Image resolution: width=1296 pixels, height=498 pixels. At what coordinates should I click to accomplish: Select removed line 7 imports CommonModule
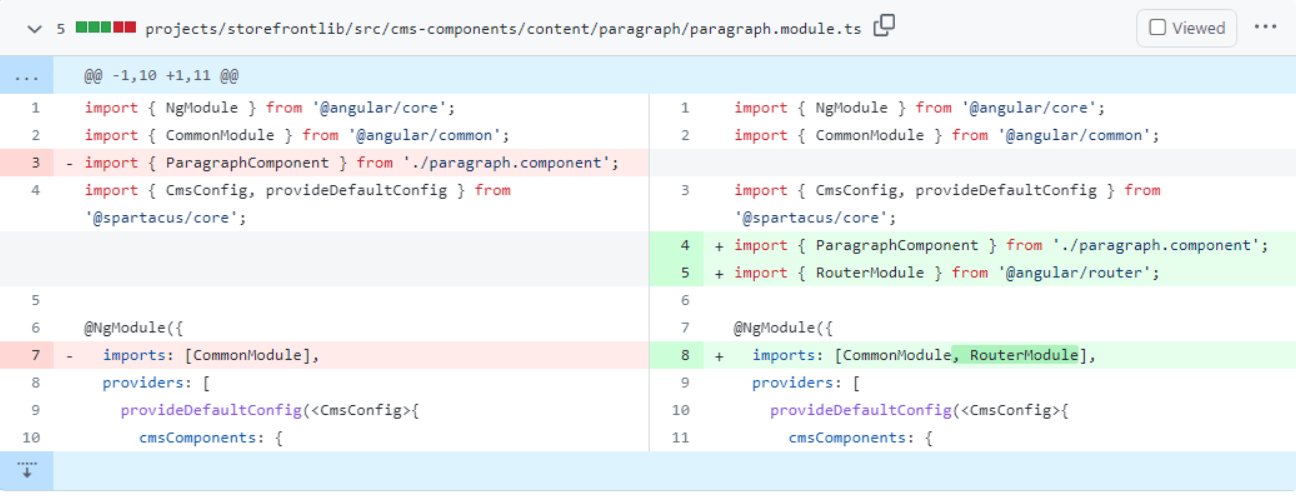(x=211, y=355)
